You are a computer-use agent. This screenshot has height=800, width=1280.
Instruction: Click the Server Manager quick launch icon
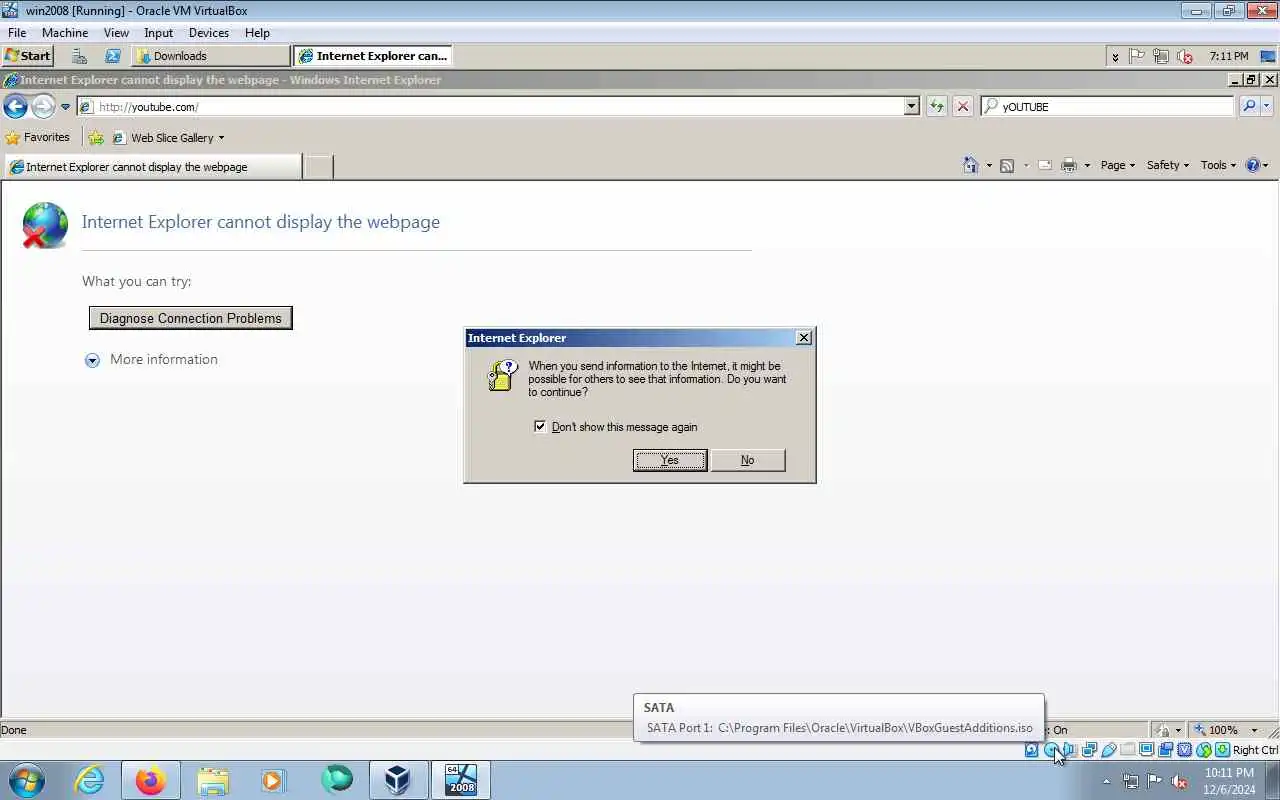79,56
